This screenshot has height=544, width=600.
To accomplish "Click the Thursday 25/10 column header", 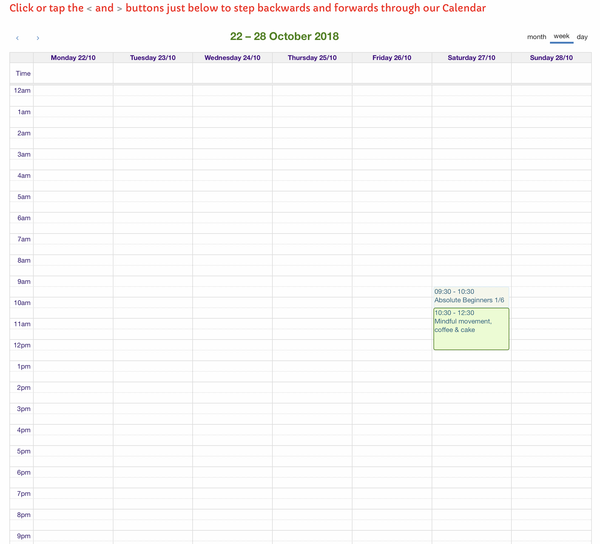I will (x=312, y=58).
